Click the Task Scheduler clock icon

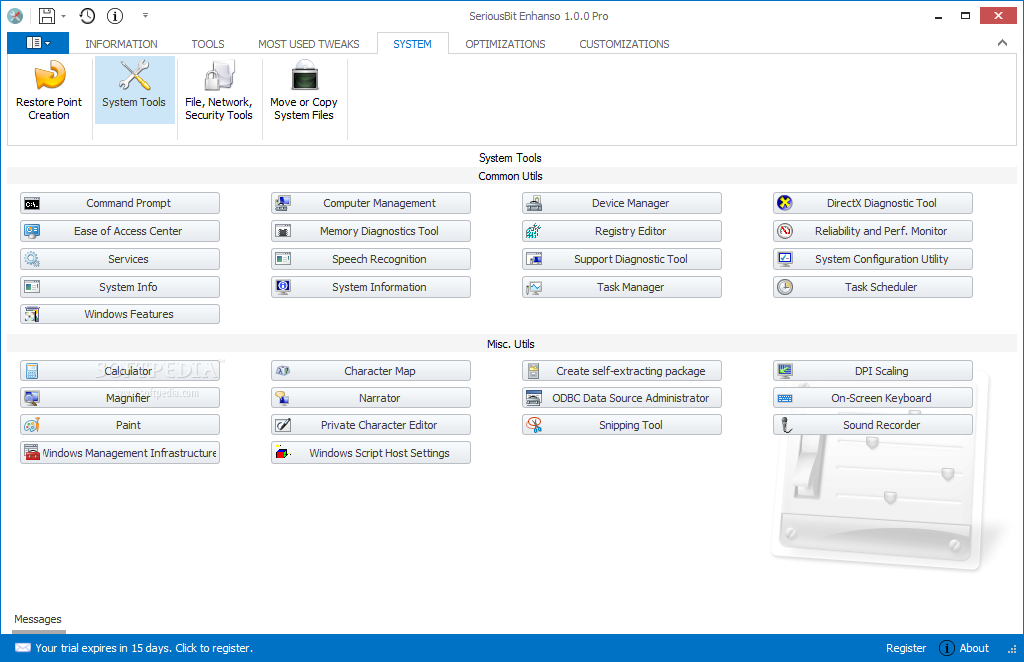785,287
